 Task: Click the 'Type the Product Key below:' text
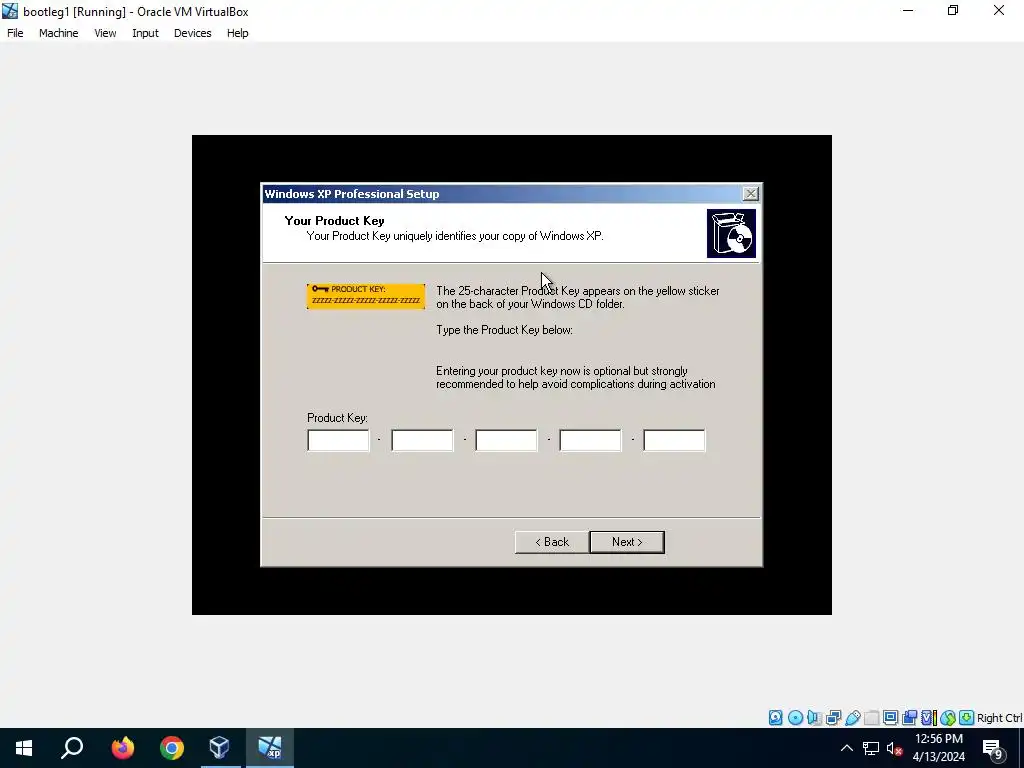tap(504, 330)
